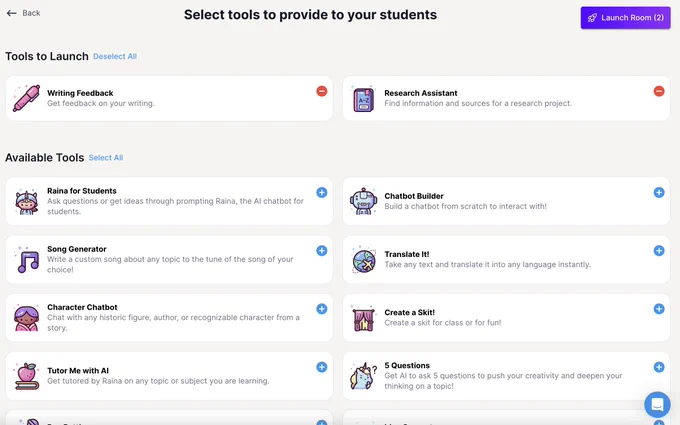Click the Writing Feedback title
The width and height of the screenshot is (680, 425).
click(80, 93)
